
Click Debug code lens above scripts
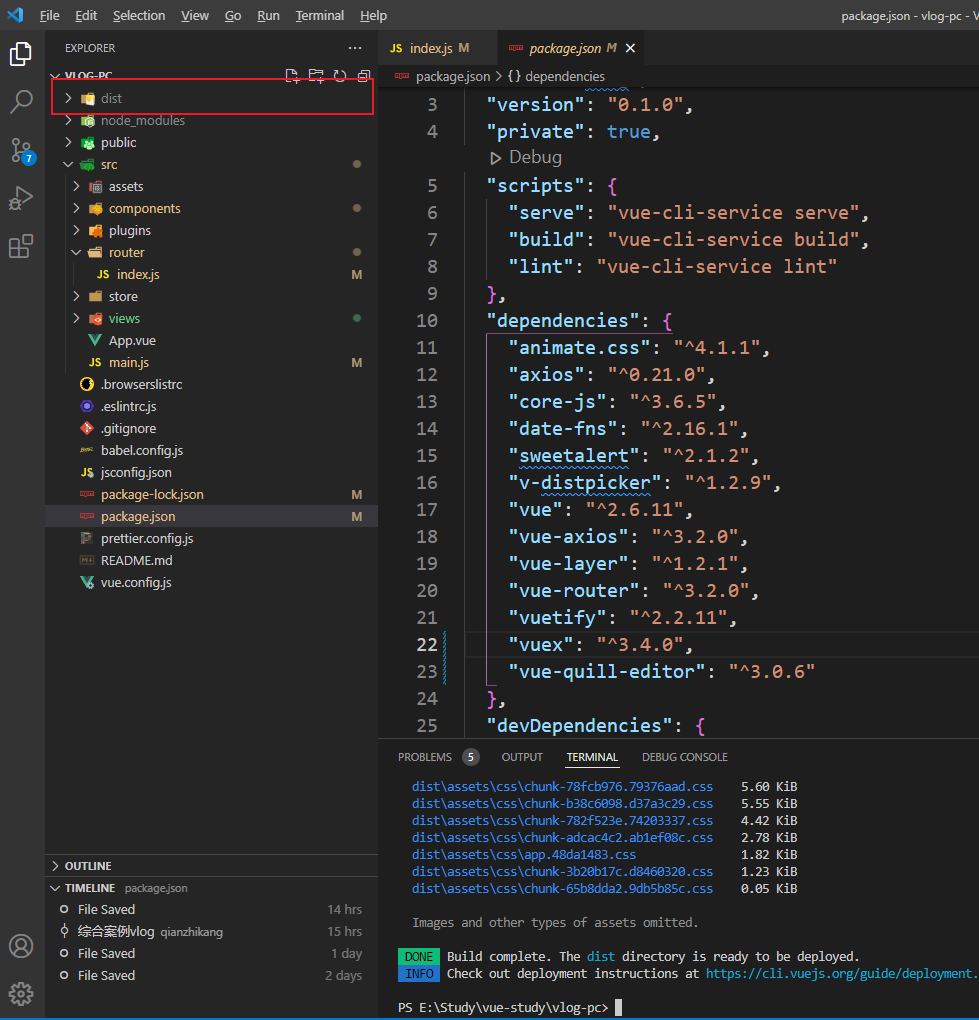point(535,157)
